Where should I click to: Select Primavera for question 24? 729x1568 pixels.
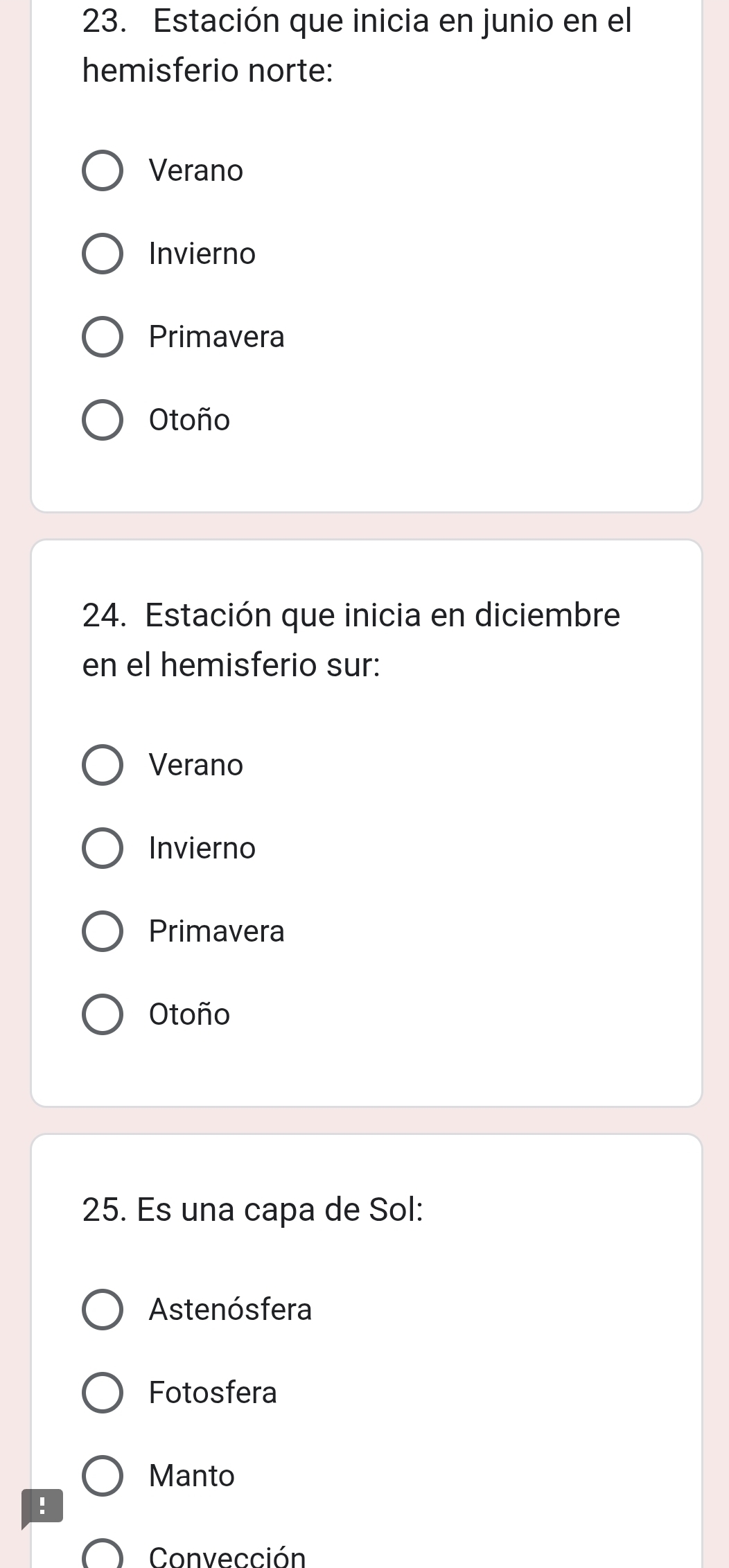pyautogui.click(x=103, y=931)
